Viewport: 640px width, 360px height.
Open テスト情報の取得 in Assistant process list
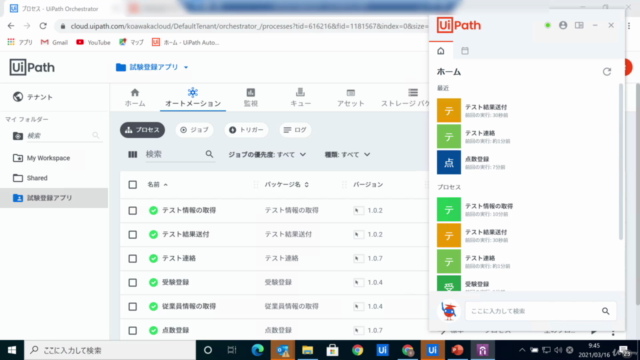click(527, 209)
